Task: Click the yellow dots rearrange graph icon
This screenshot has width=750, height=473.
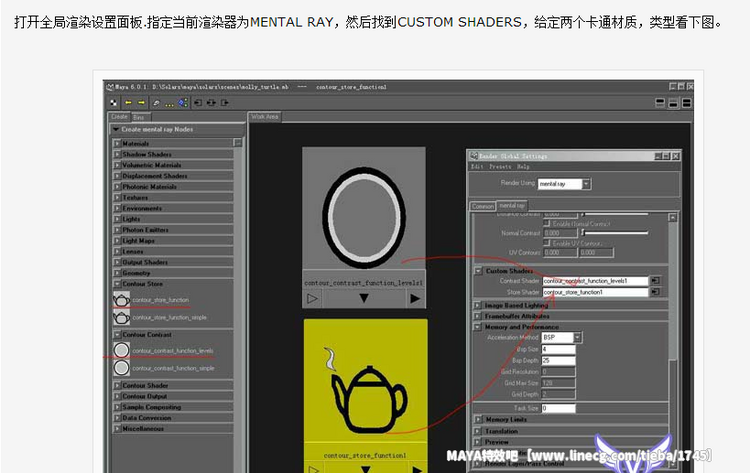Action: 169,103
